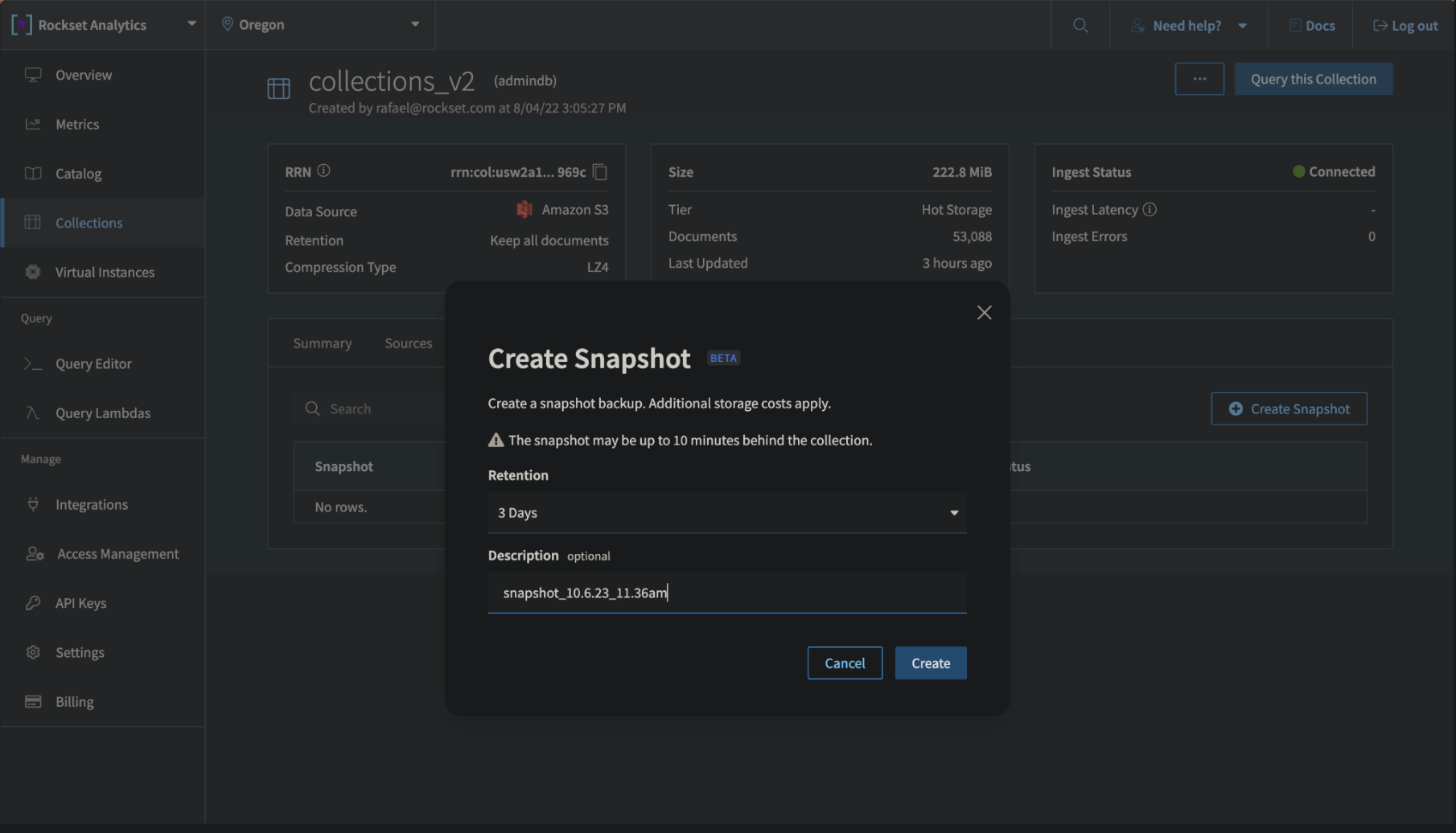Click the location pin icon next to Oregon

pyautogui.click(x=228, y=24)
